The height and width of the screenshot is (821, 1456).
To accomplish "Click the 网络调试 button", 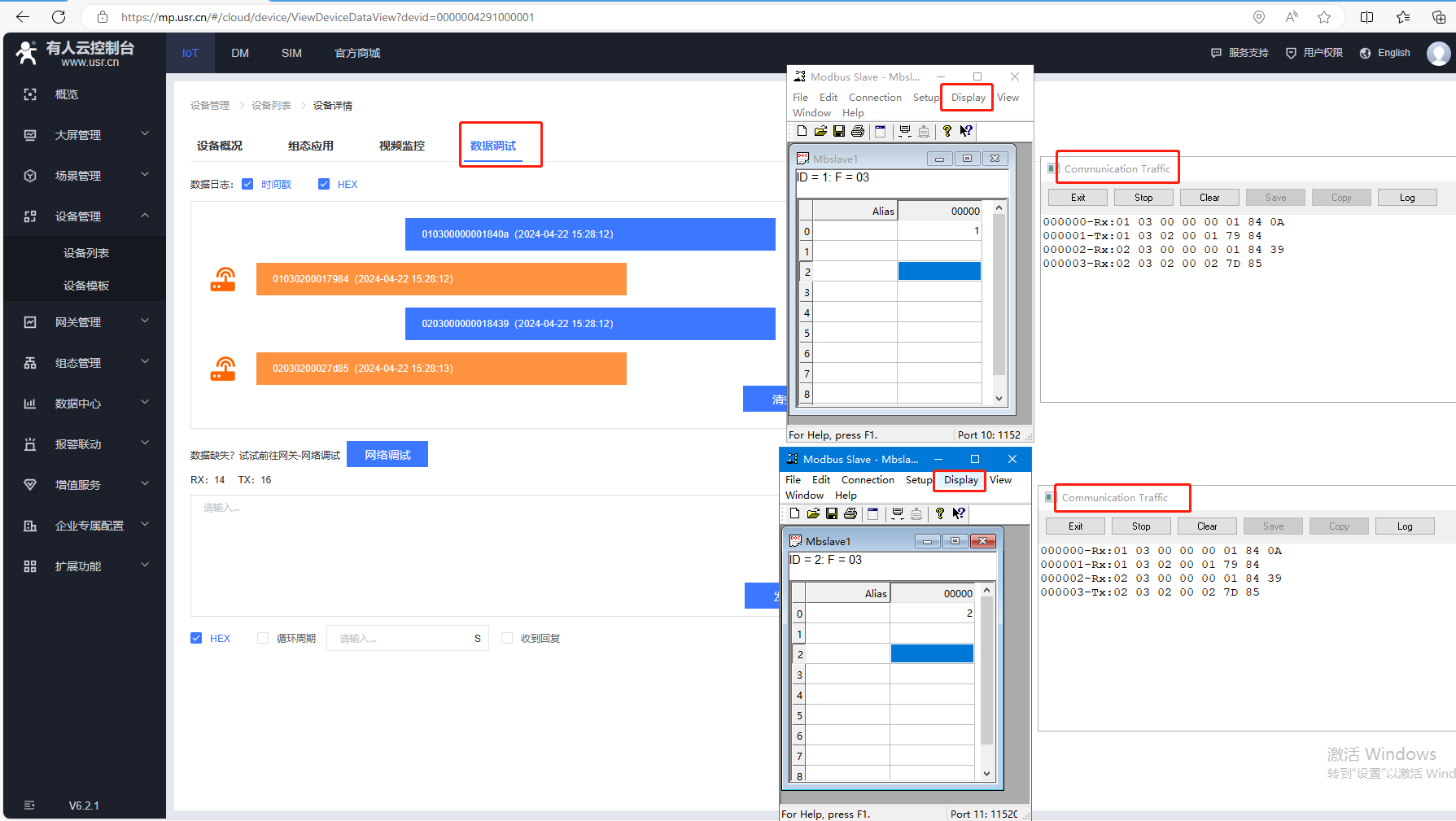I will tap(387, 455).
